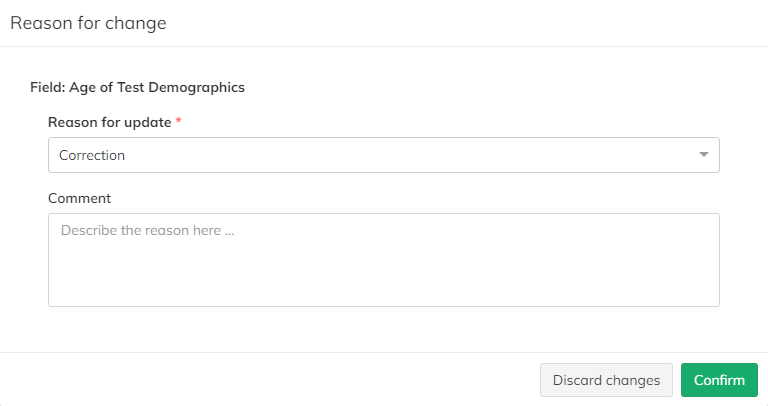
Task: Click the 'Field: Age of Test Demographics' text
Action: click(137, 87)
